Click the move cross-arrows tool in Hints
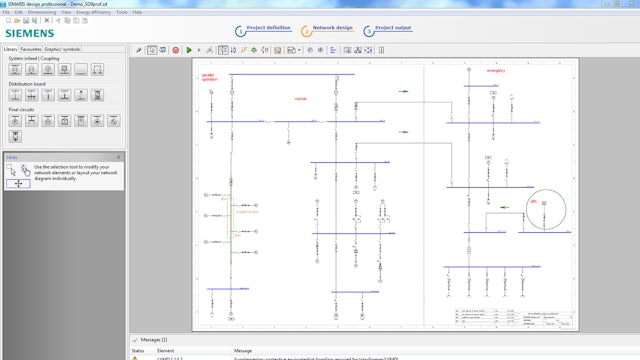The width and height of the screenshot is (640, 360). 18,184
